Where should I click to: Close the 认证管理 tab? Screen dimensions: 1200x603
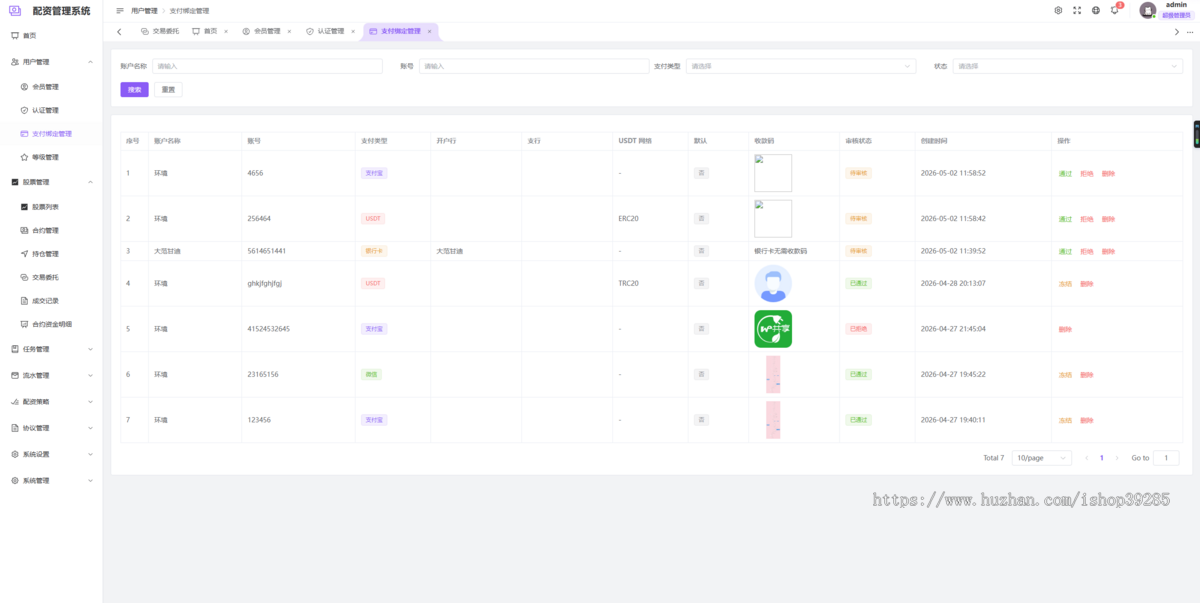point(353,31)
